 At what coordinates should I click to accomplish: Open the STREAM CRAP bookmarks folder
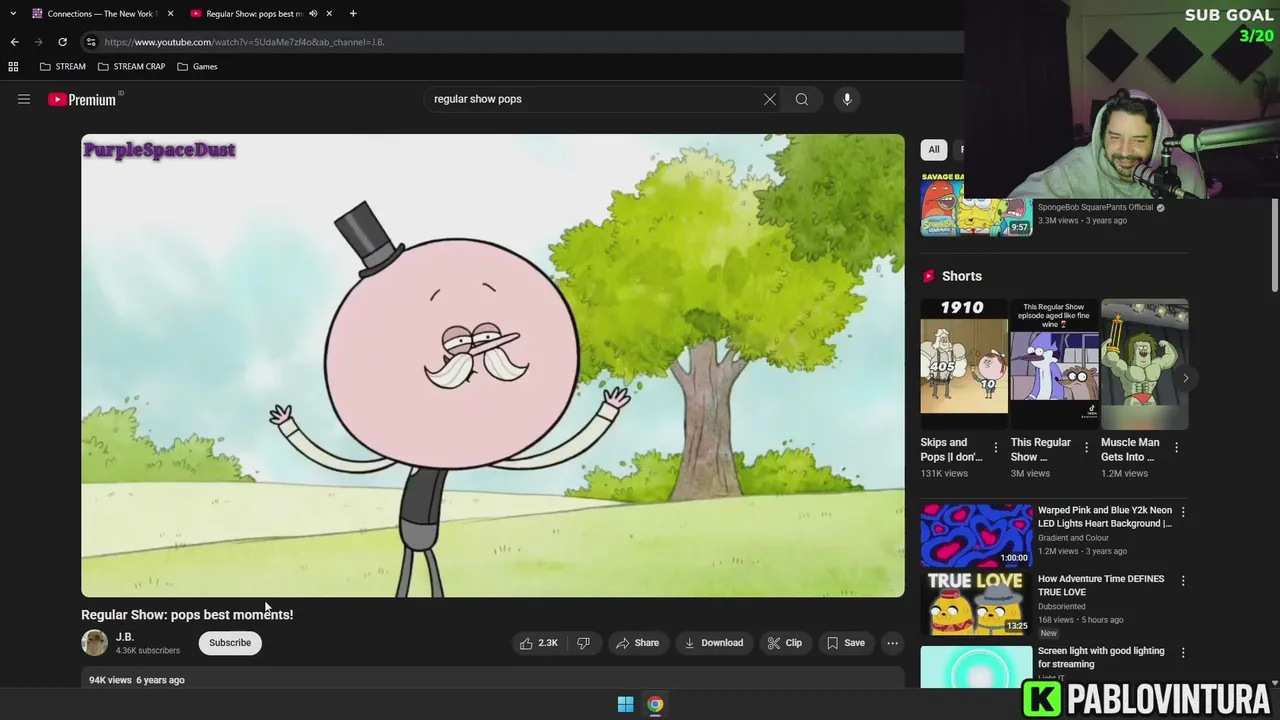coord(131,66)
